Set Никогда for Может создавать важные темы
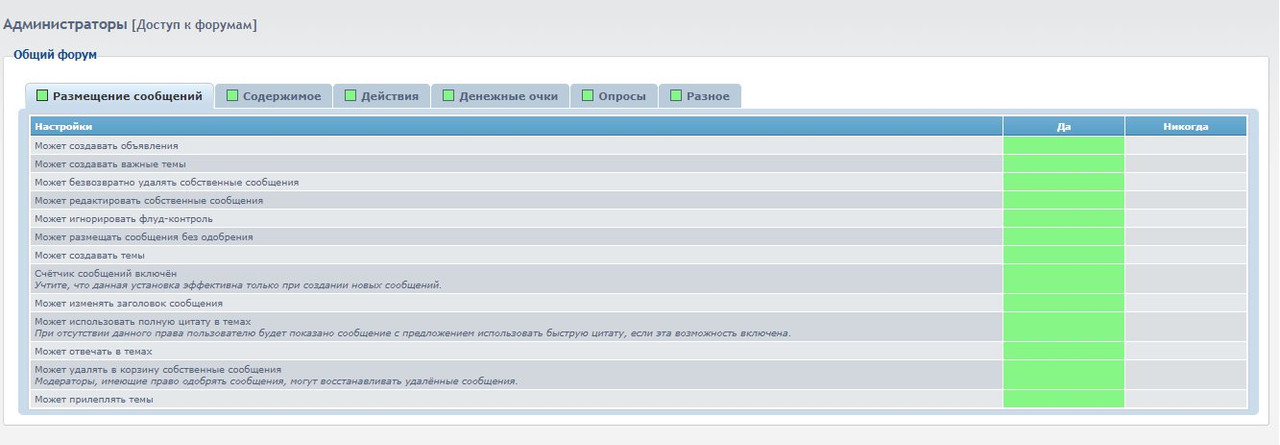 tap(1186, 164)
